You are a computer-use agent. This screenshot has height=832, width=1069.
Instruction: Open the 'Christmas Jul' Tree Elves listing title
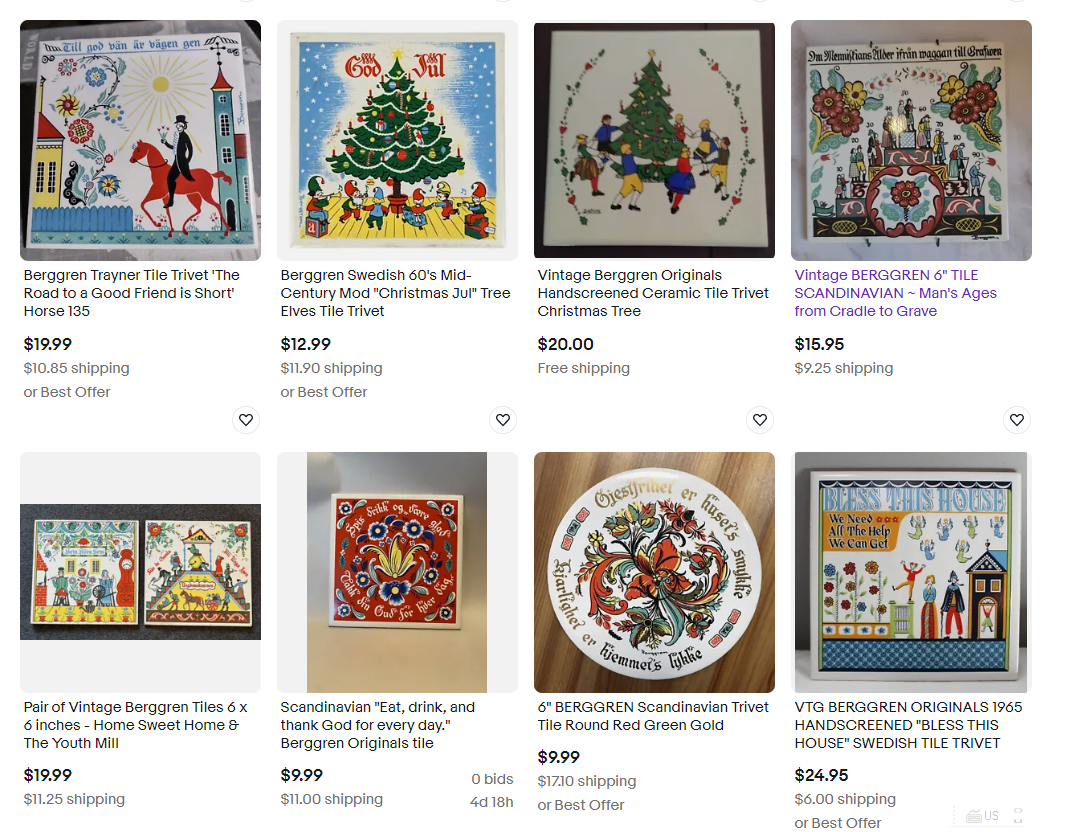coord(395,293)
